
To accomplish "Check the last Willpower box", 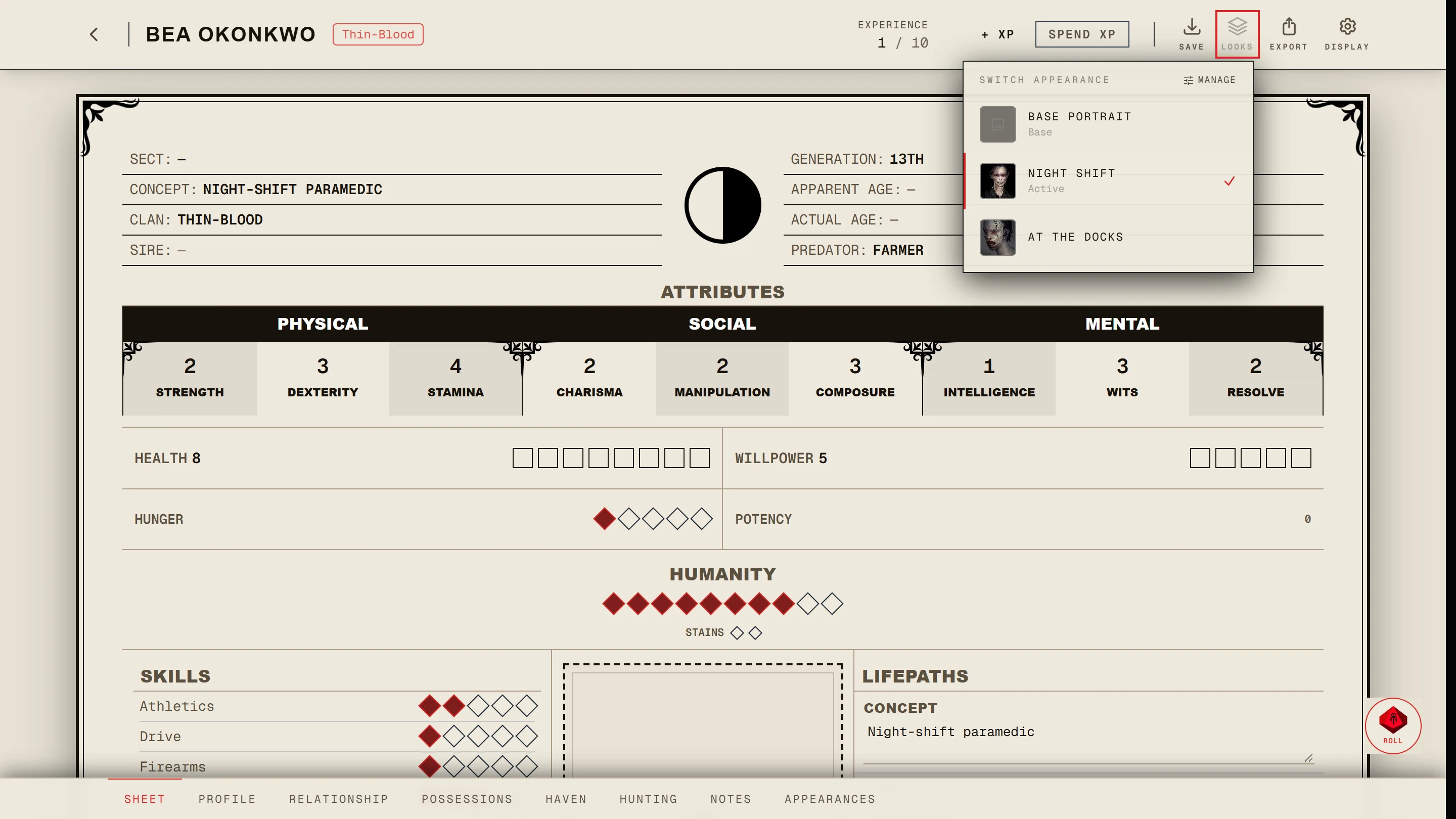I will pos(1301,458).
